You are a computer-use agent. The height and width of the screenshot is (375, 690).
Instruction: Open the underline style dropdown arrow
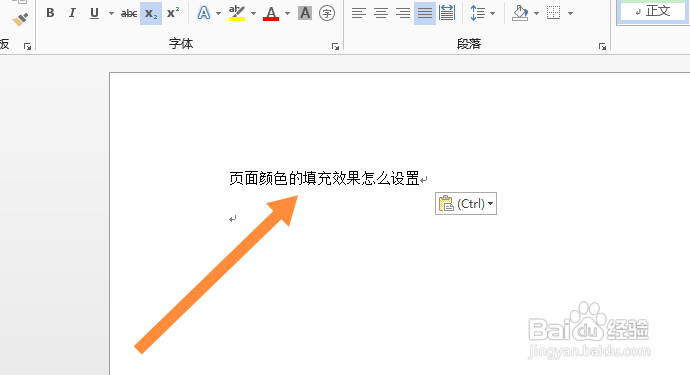click(x=111, y=13)
